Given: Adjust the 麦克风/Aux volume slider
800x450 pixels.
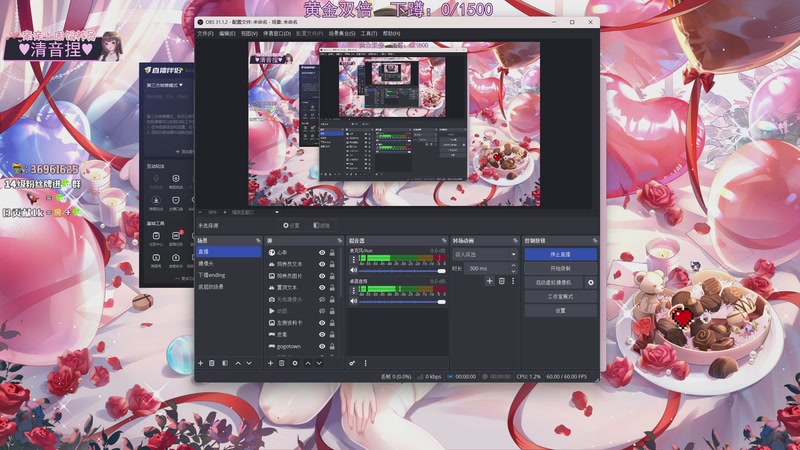Looking at the screenshot, I should tap(402, 271).
